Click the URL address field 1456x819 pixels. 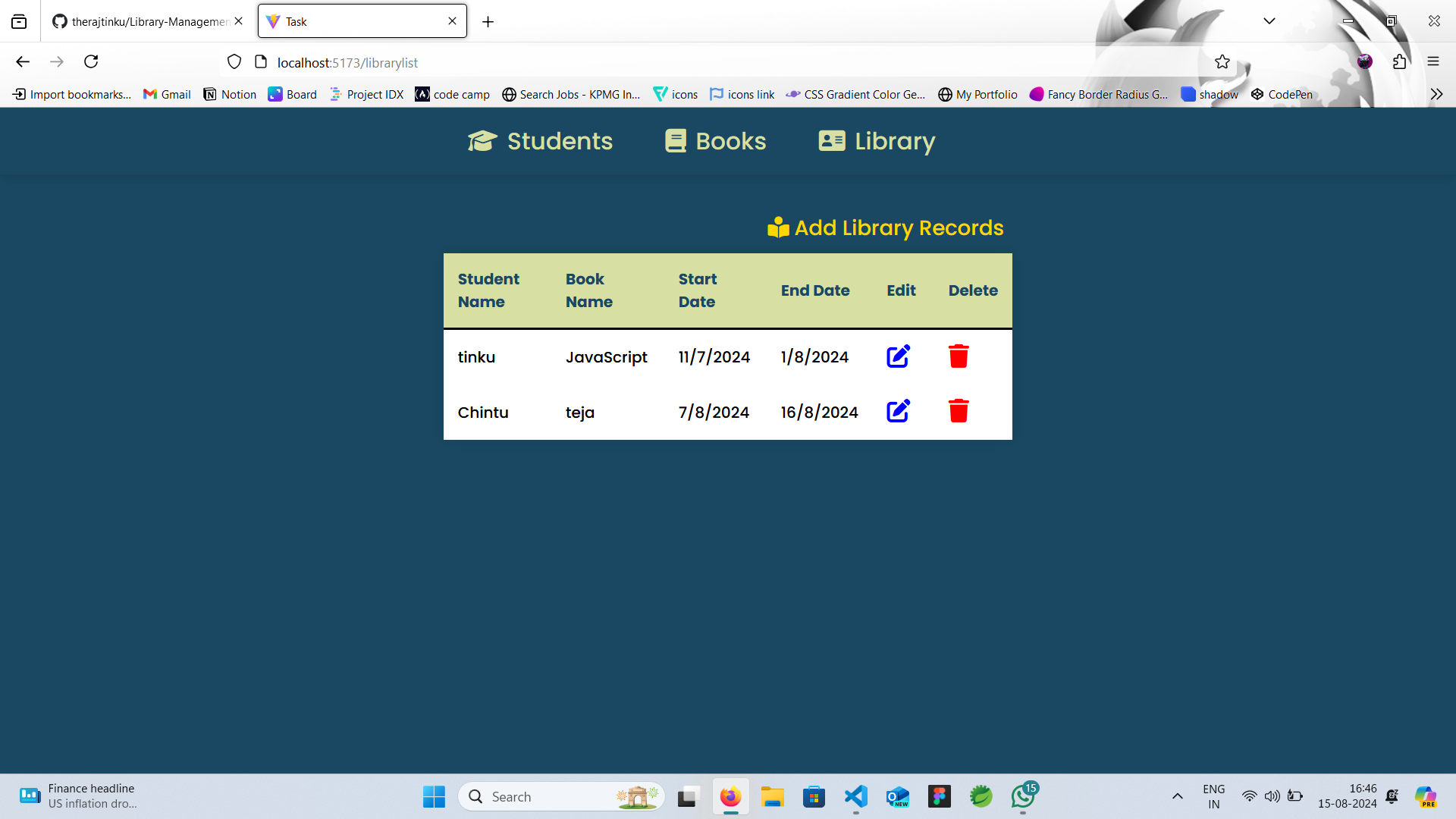tap(682, 62)
